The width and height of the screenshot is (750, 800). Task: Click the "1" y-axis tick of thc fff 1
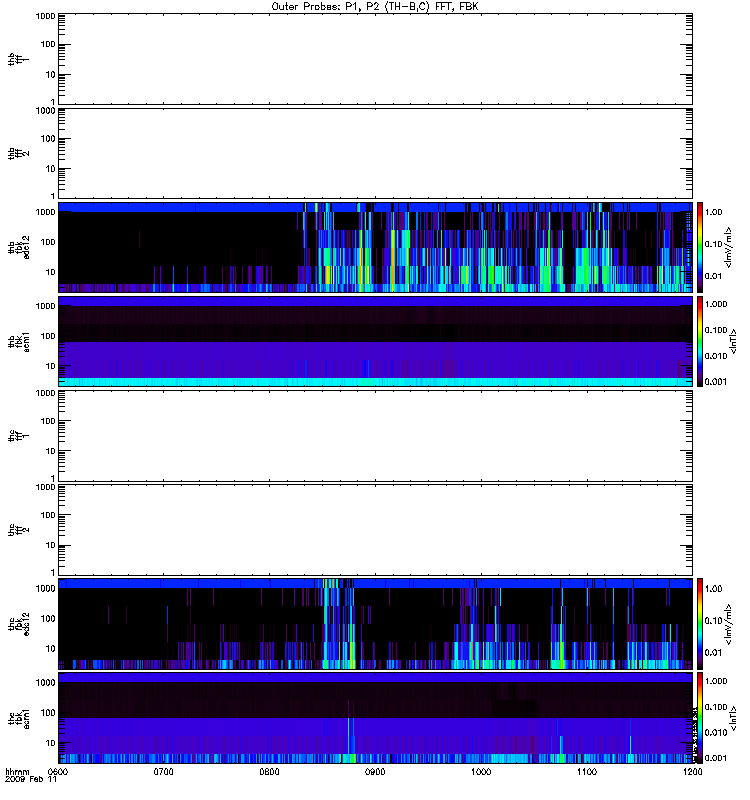tap(53, 478)
